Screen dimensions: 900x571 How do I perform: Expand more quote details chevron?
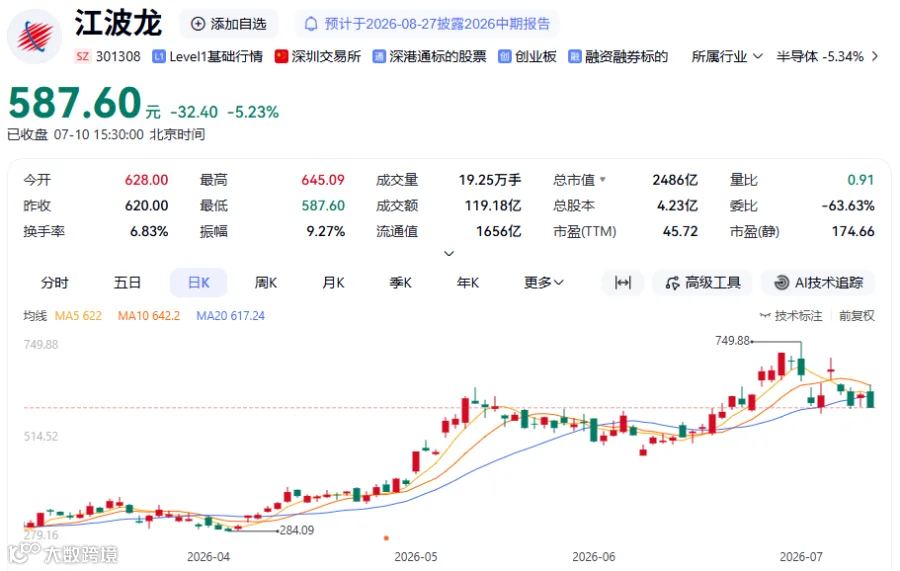pyautogui.click(x=449, y=254)
